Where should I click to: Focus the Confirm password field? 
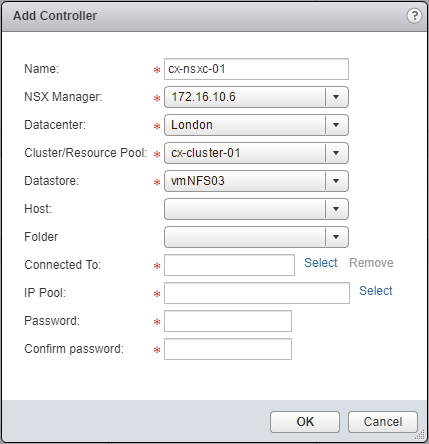click(228, 349)
